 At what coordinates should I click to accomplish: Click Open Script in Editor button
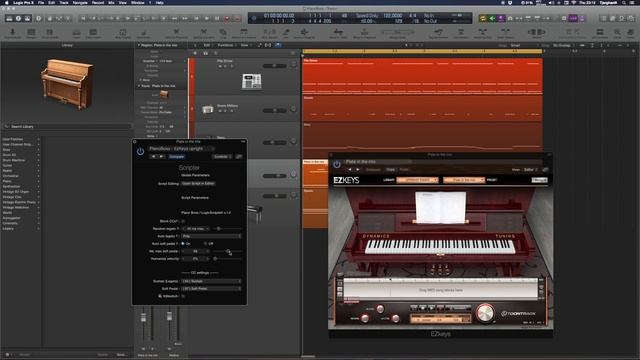click(x=198, y=184)
